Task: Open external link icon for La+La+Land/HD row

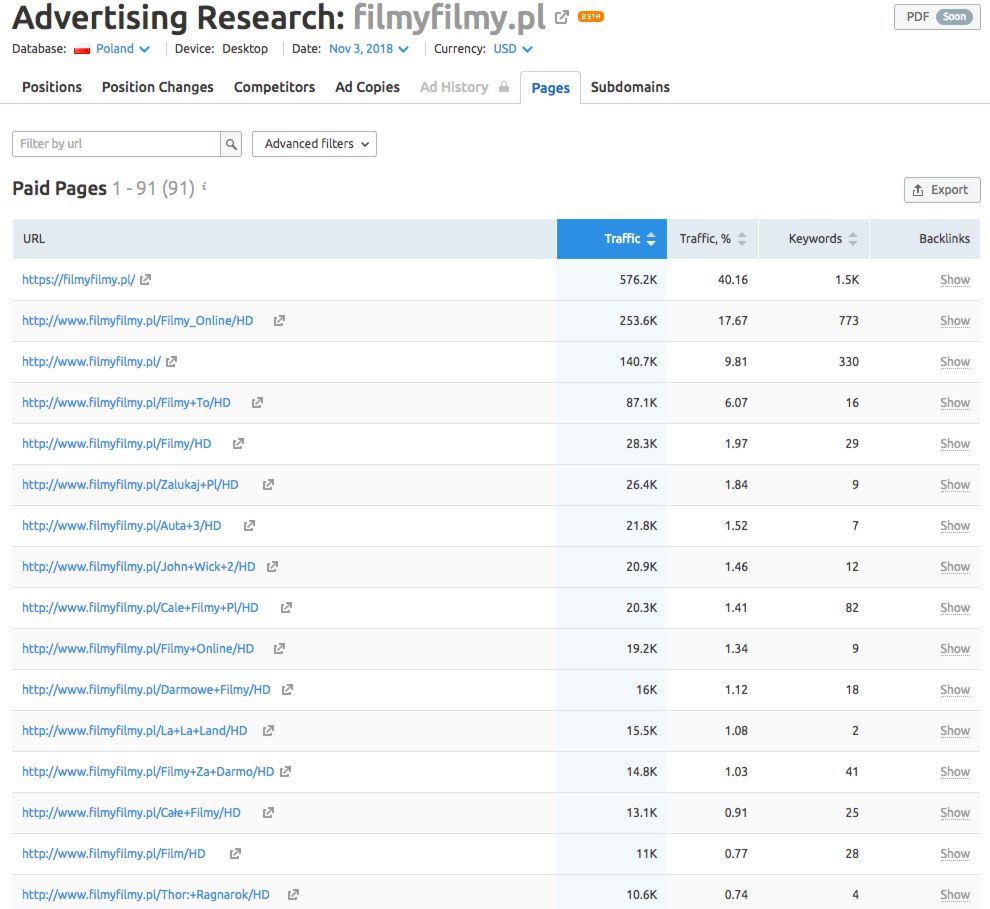Action: 268,731
